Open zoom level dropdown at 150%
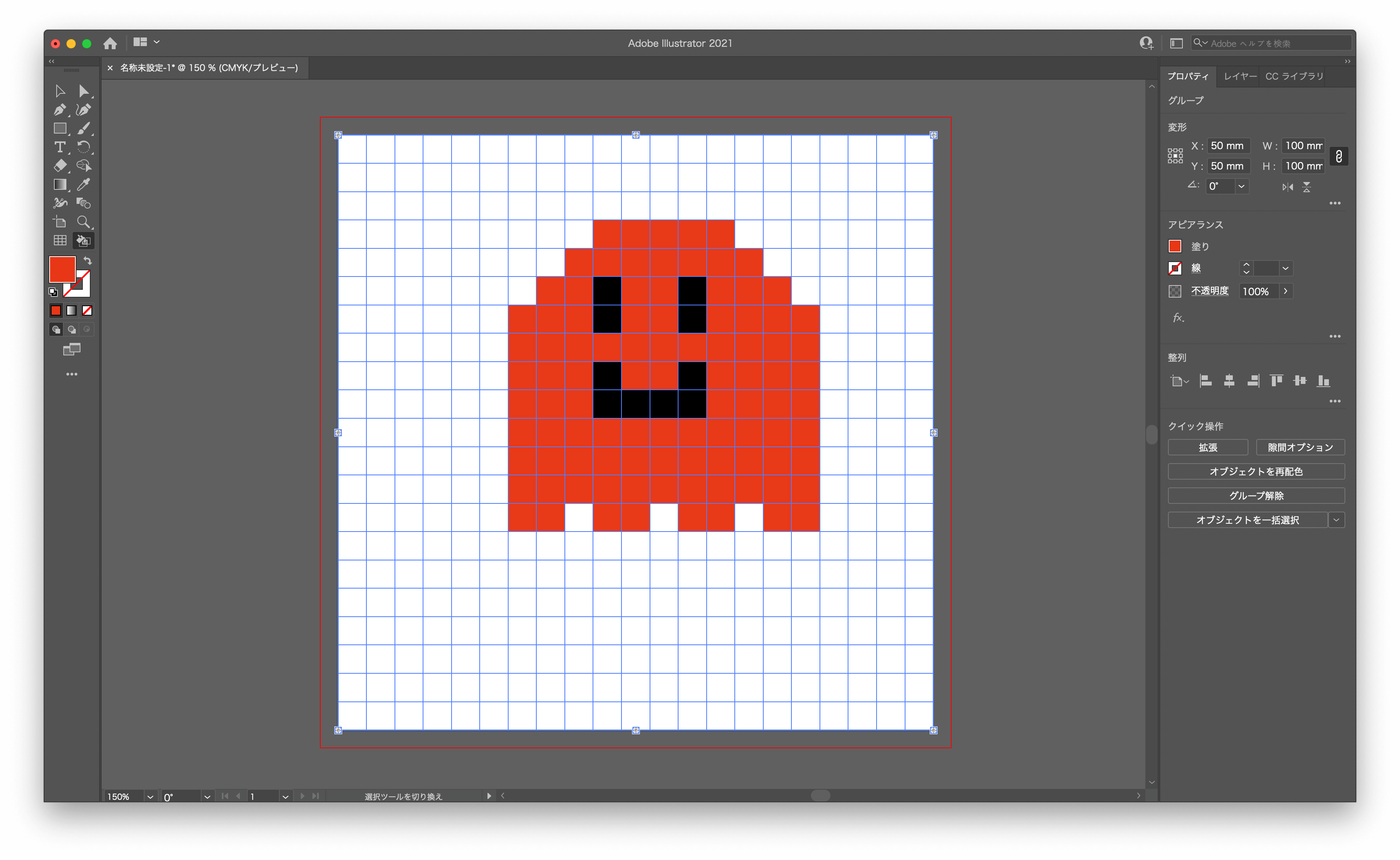This screenshot has height=860, width=1400. click(150, 797)
